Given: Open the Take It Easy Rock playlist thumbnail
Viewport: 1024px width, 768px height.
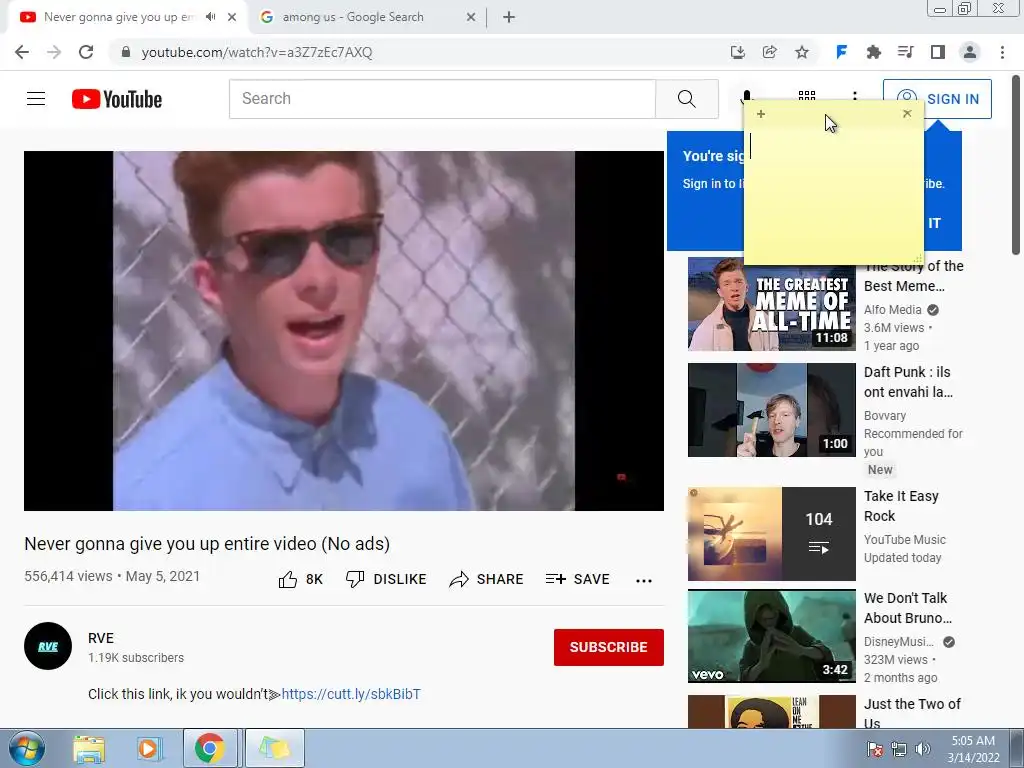Looking at the screenshot, I should tap(771, 534).
